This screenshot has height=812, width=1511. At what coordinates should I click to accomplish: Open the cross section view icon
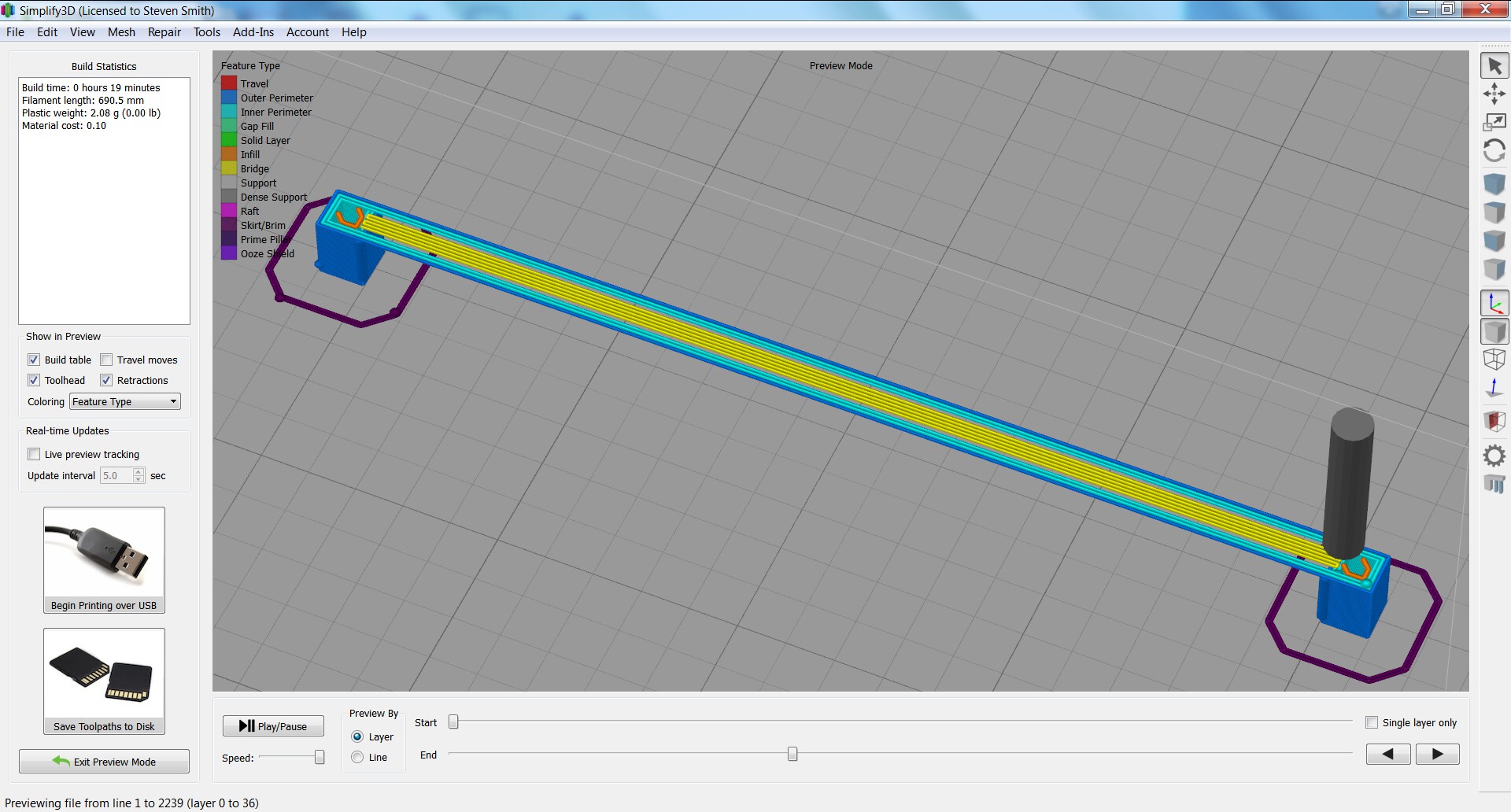click(1494, 421)
